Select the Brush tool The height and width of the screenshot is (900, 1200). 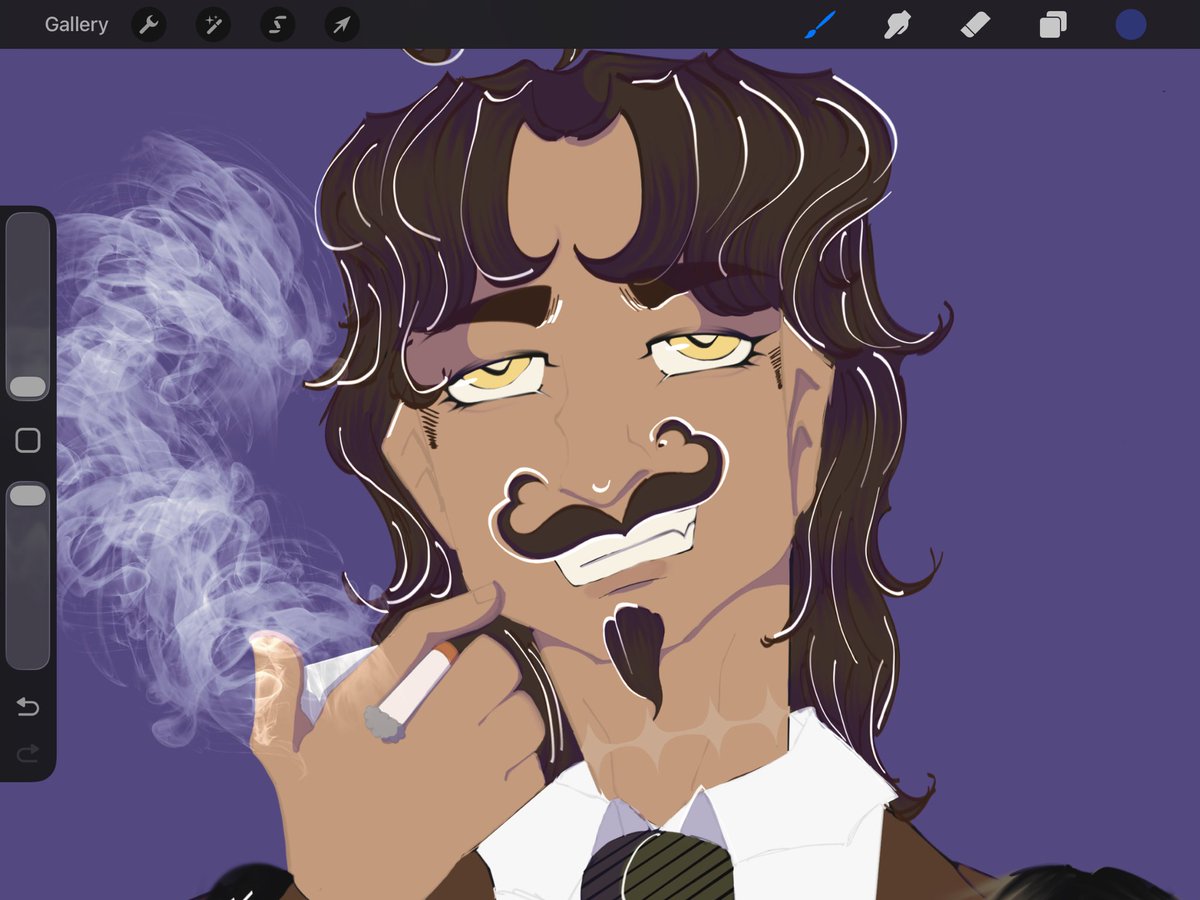820,24
